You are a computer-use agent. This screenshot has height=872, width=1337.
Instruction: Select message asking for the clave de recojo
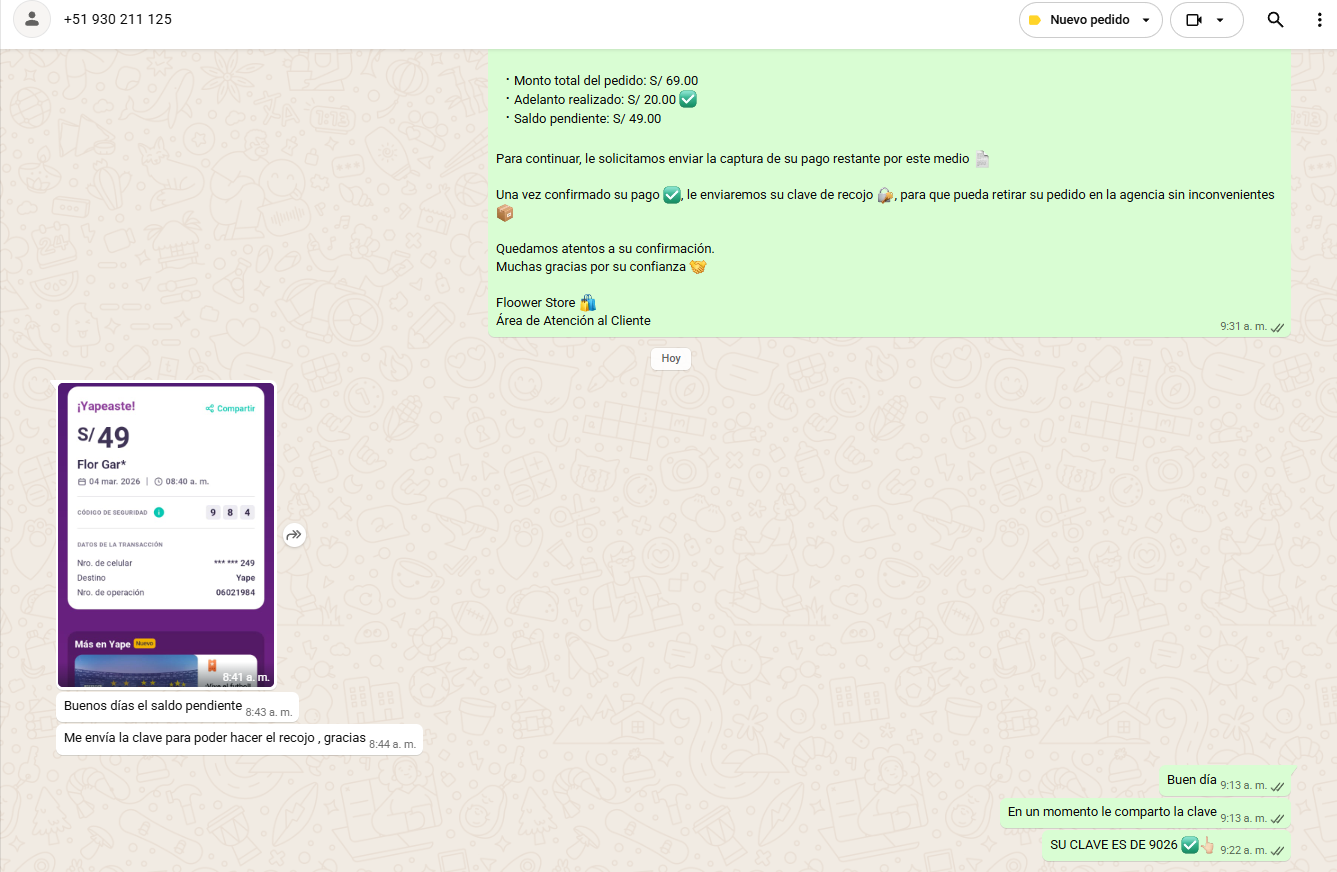(x=214, y=739)
